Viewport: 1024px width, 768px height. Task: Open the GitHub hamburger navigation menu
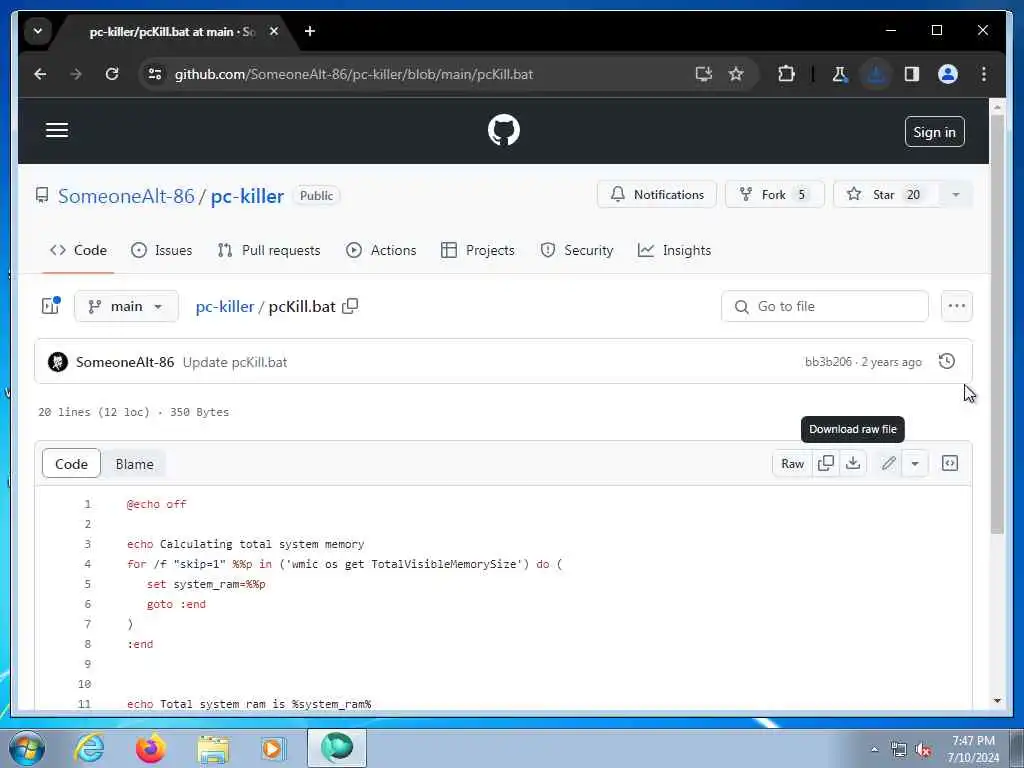tap(57, 130)
